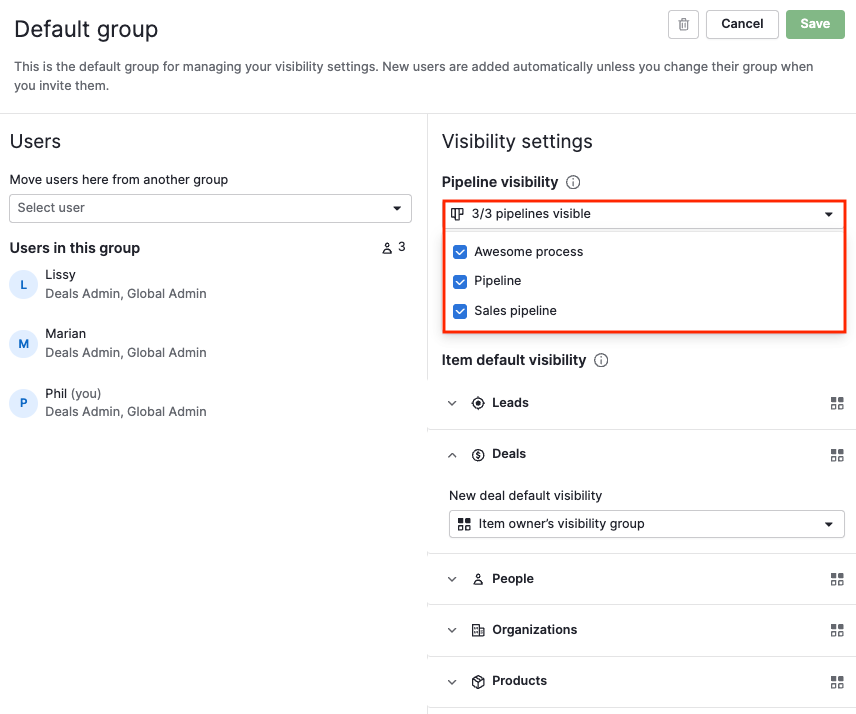
Task: Uncheck the Sales pipeline checkbox
Action: click(x=460, y=311)
